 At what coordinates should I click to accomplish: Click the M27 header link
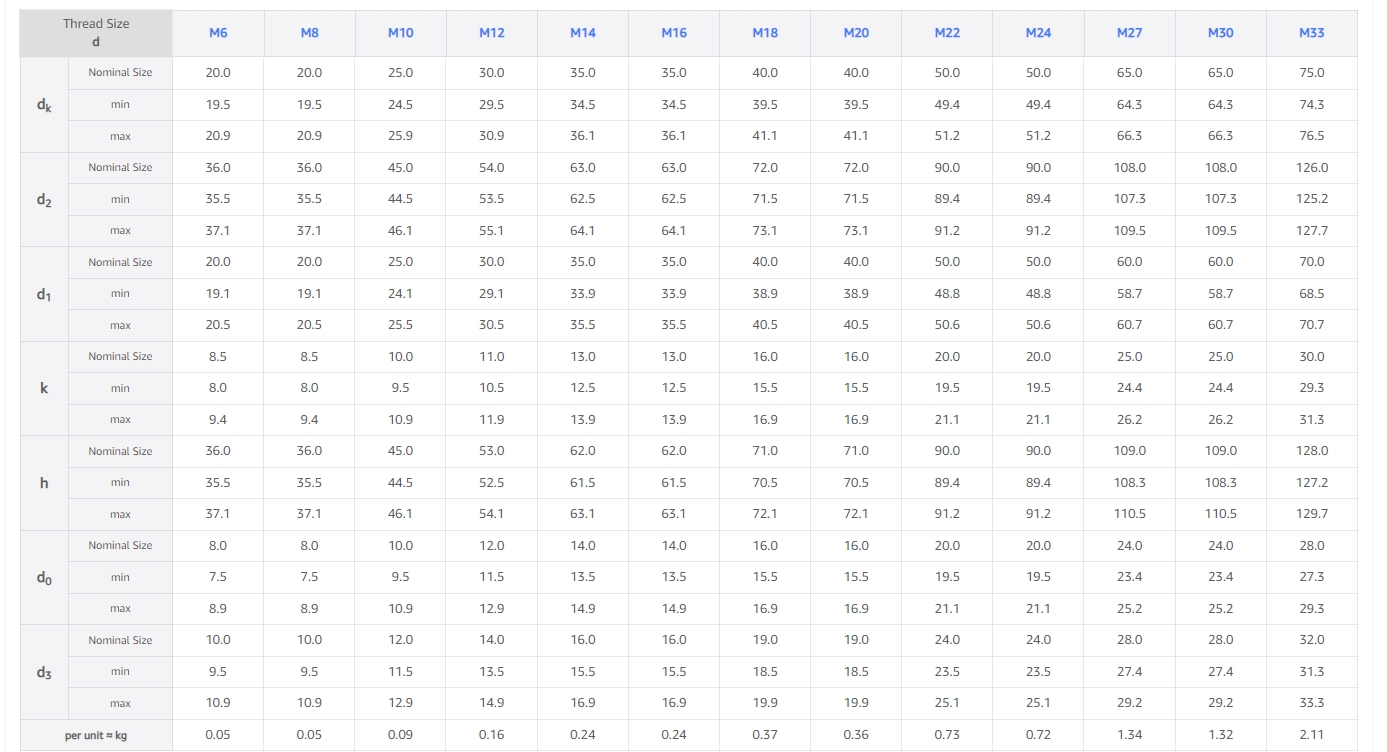click(x=1129, y=33)
